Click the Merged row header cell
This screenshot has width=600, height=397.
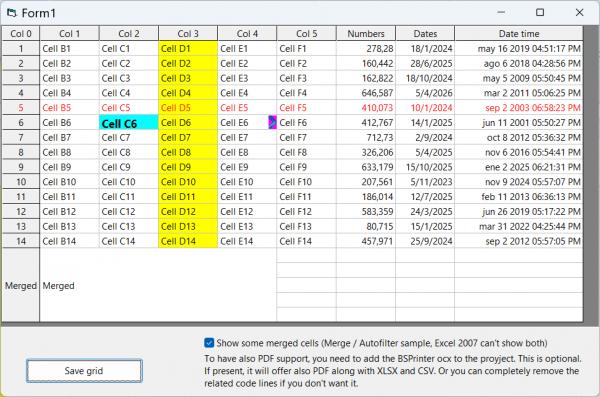21,285
